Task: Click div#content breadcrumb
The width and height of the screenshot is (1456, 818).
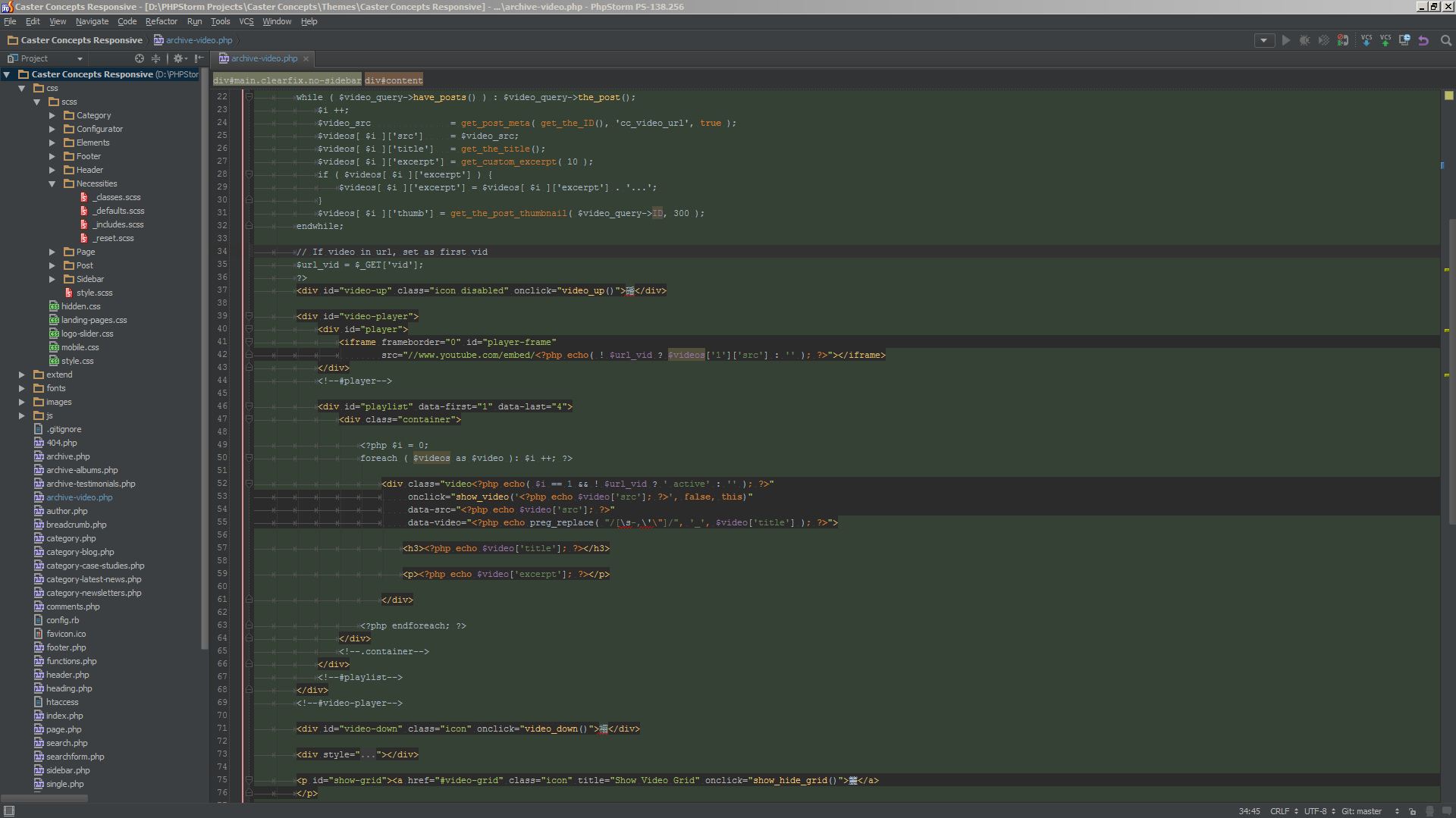Action: tap(394, 80)
